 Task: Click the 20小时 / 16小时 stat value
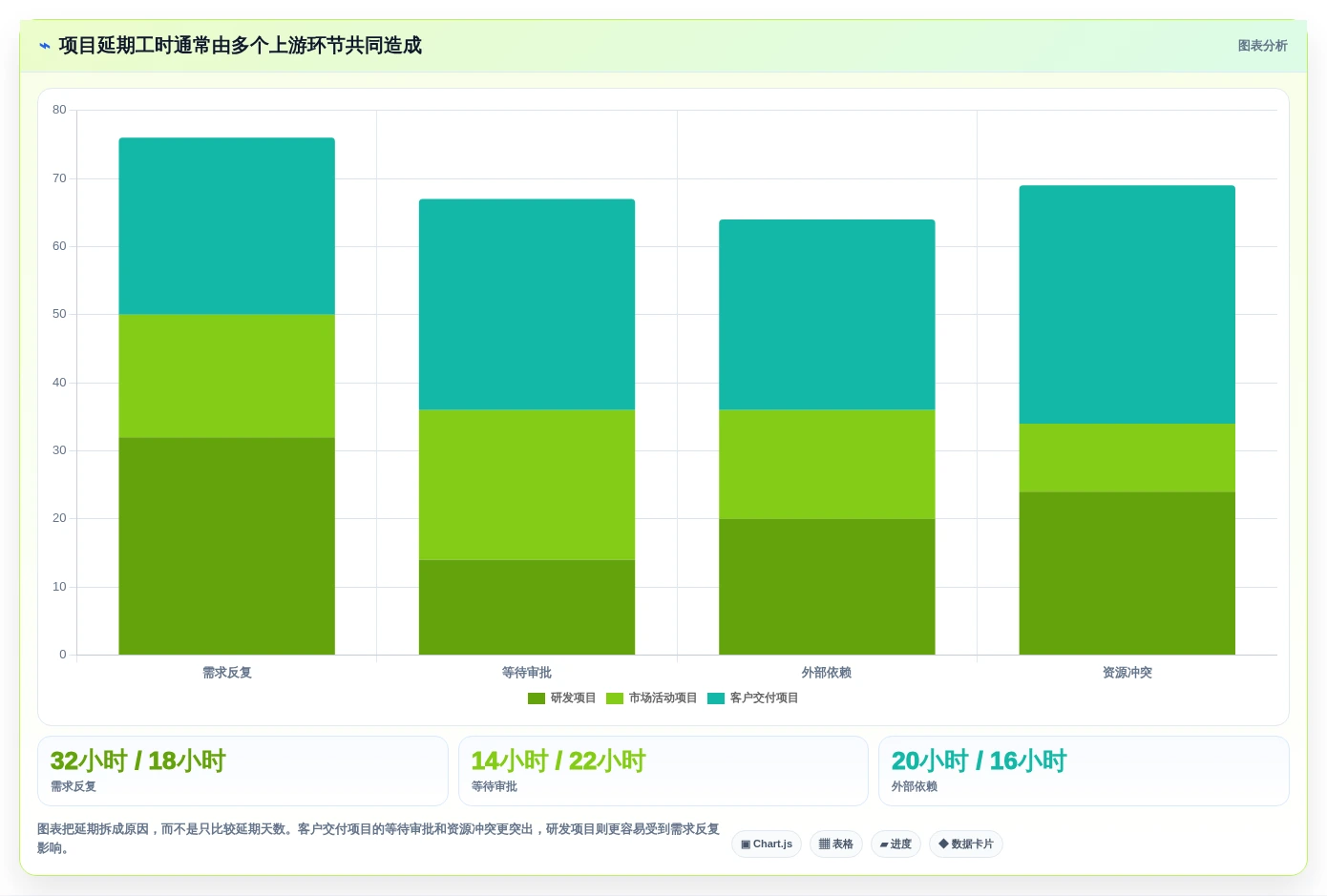pos(979,761)
